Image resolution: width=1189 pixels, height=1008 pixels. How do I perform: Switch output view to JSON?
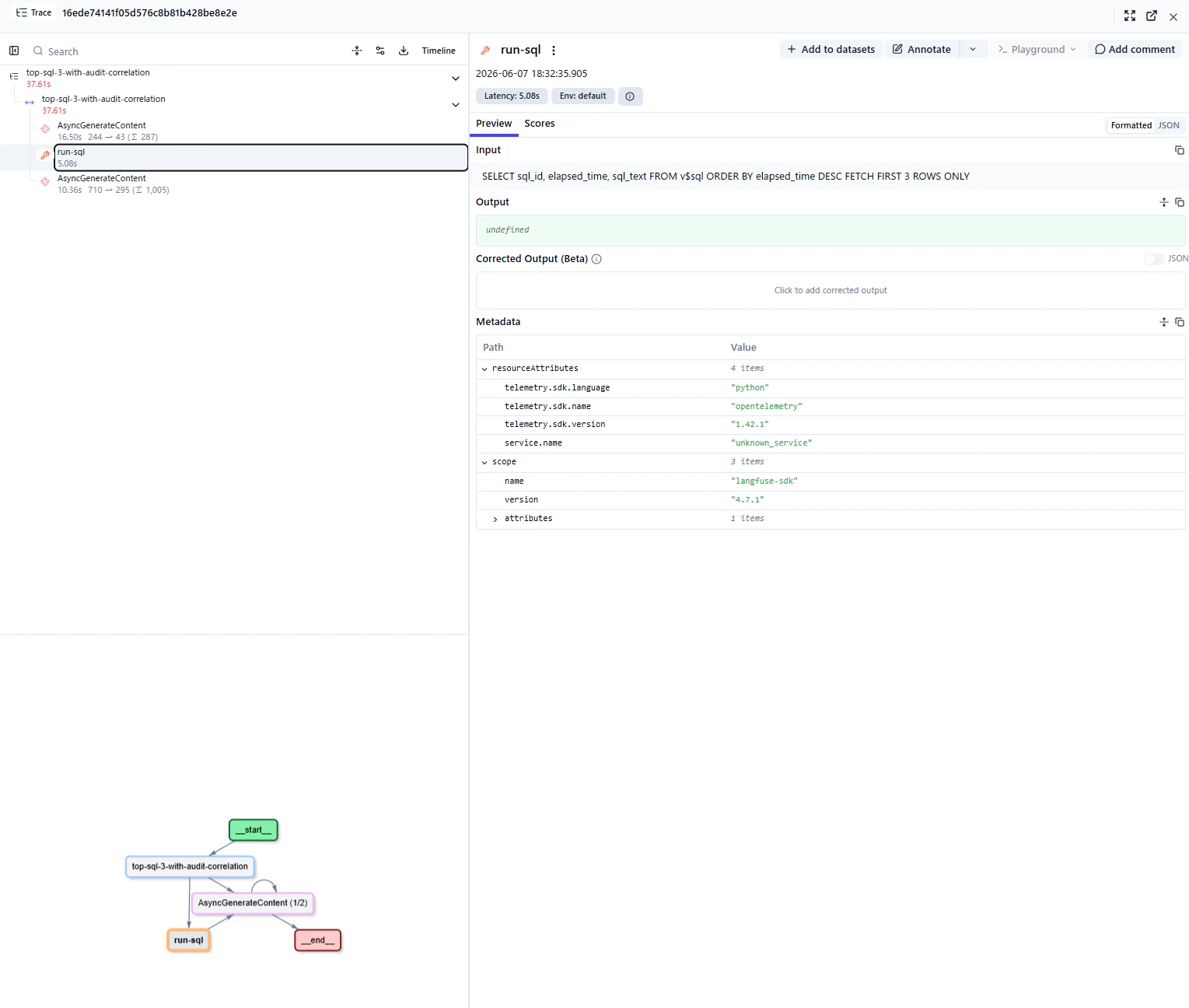1169,125
